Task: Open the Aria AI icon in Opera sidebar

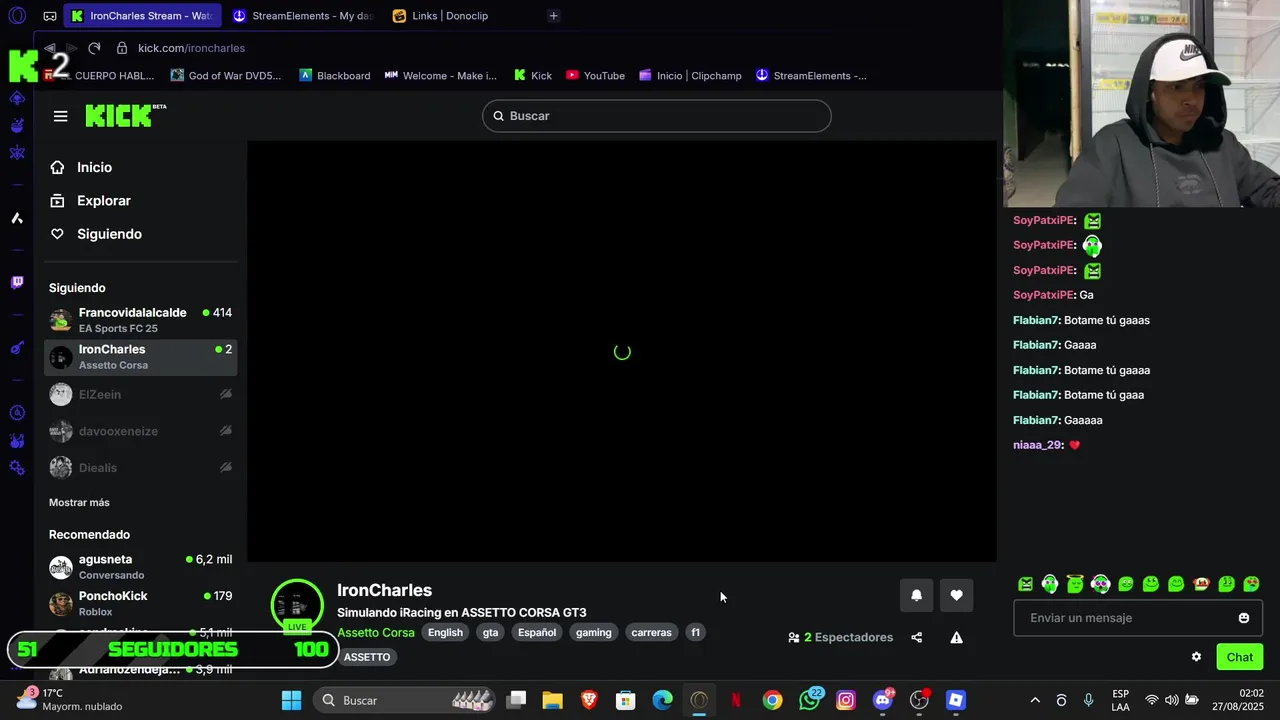Action: tap(17, 218)
